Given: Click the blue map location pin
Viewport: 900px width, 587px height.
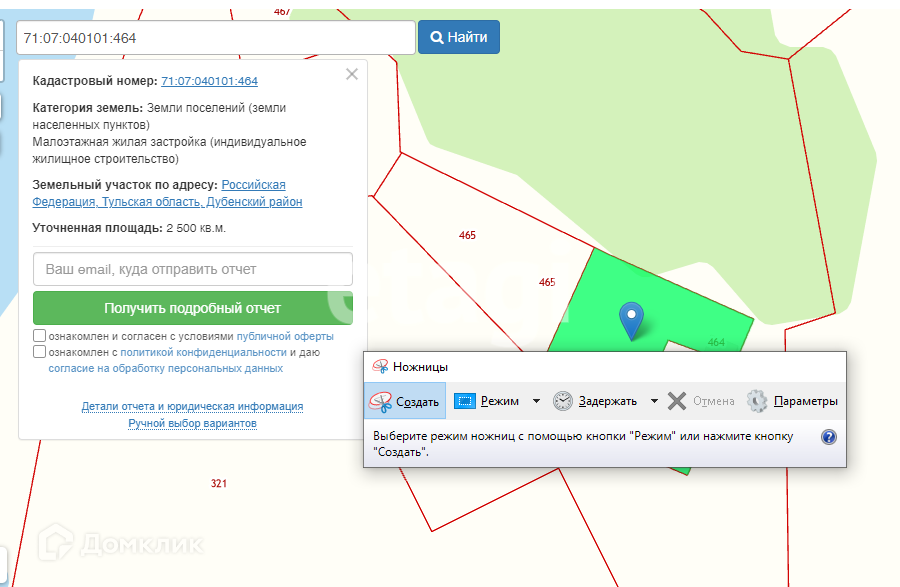Looking at the screenshot, I should [x=631, y=320].
